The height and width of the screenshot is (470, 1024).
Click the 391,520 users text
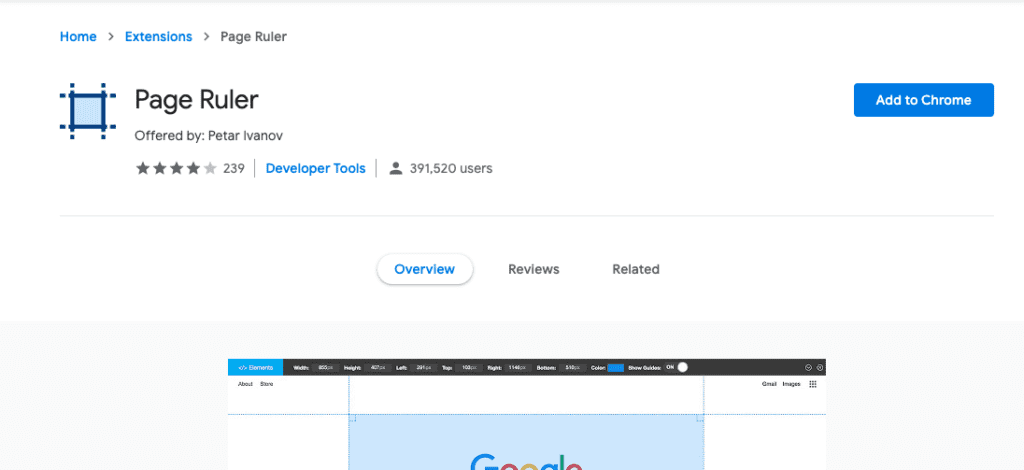(451, 168)
